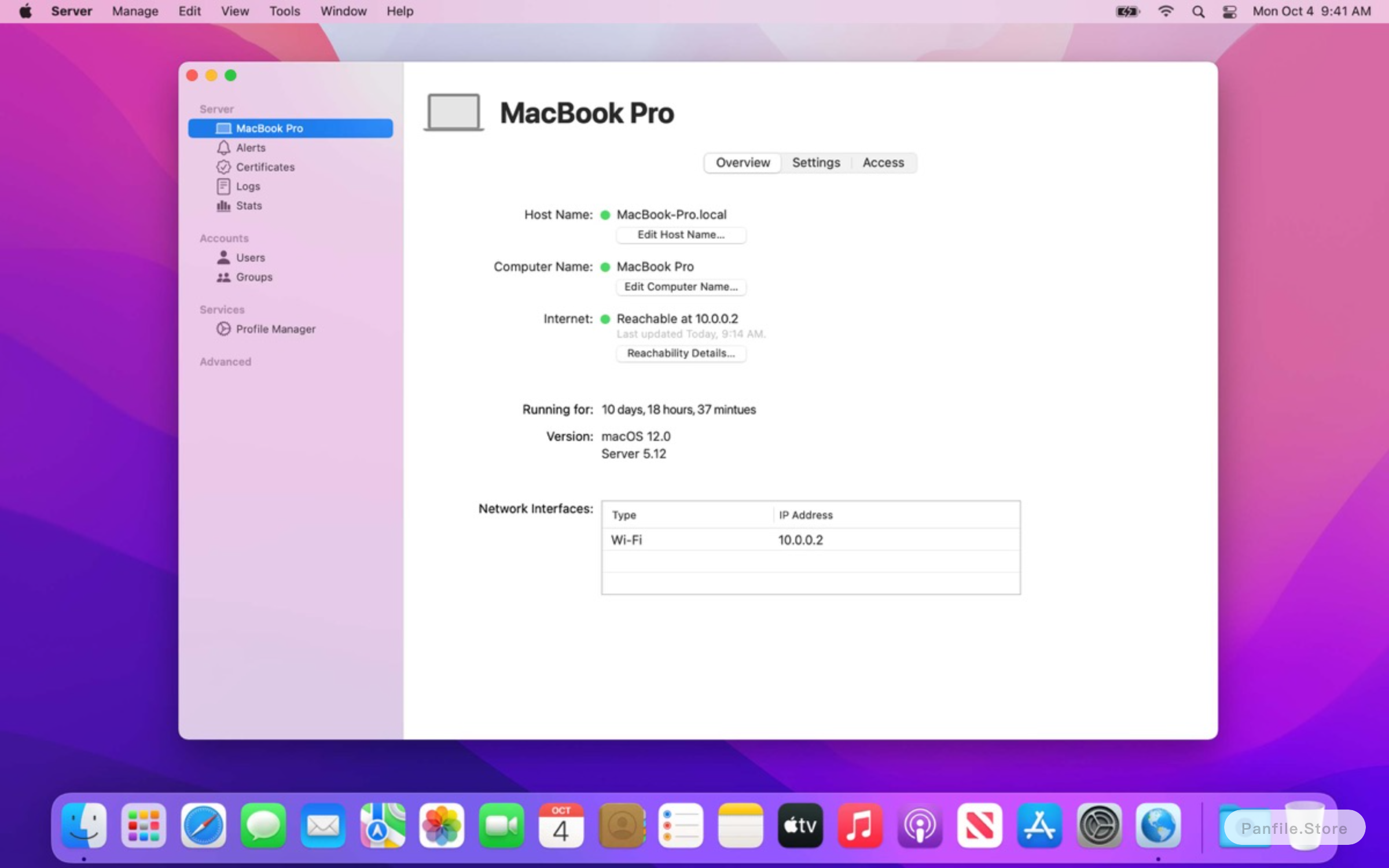Open the Tools menu
This screenshot has width=1389, height=868.
[284, 11]
